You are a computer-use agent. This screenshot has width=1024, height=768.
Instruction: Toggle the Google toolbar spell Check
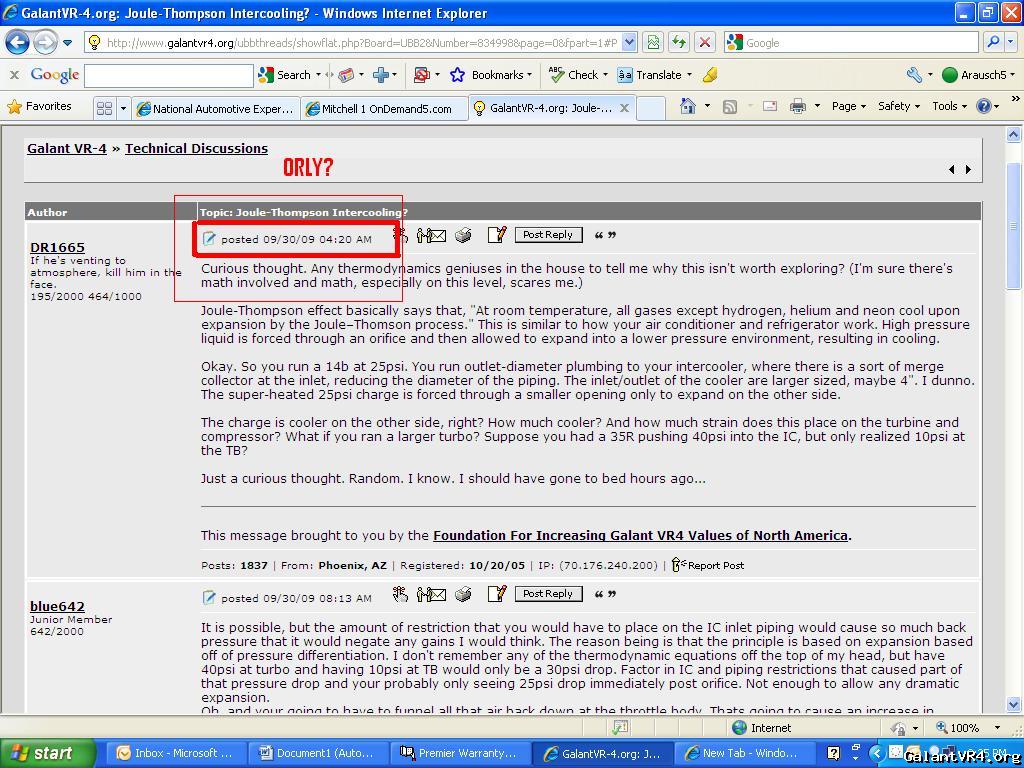point(573,75)
